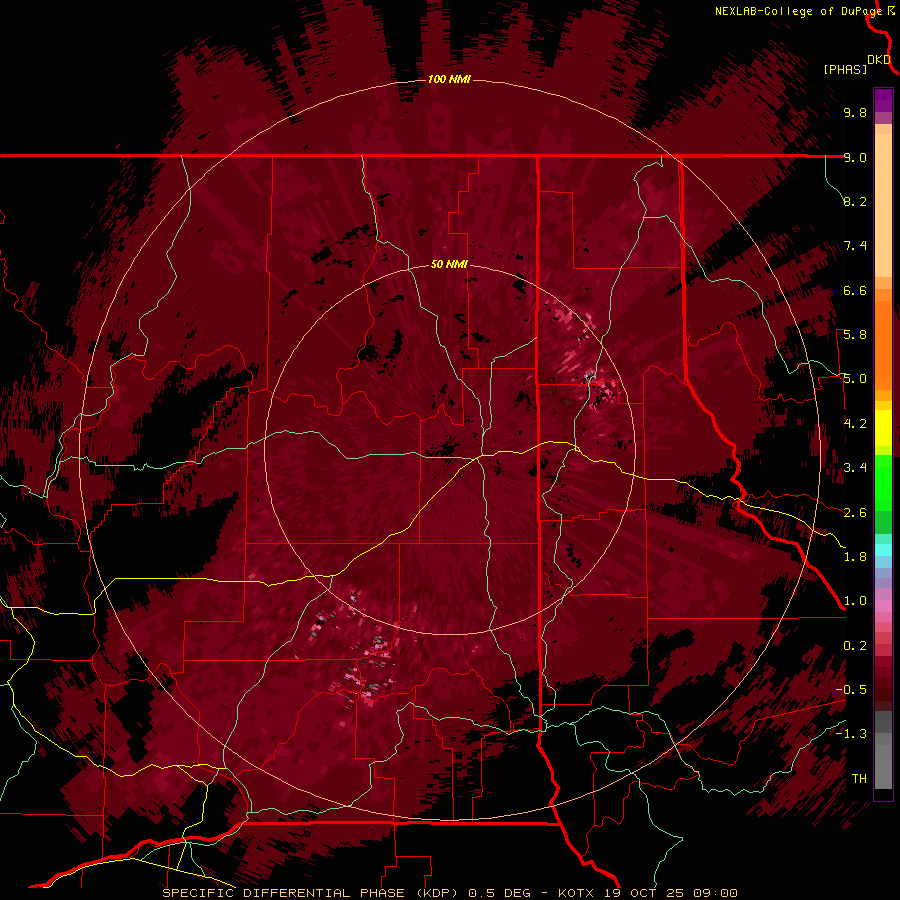Click the 9.8 value on the scale
Viewport: 900px width, 900px height.
tap(855, 112)
